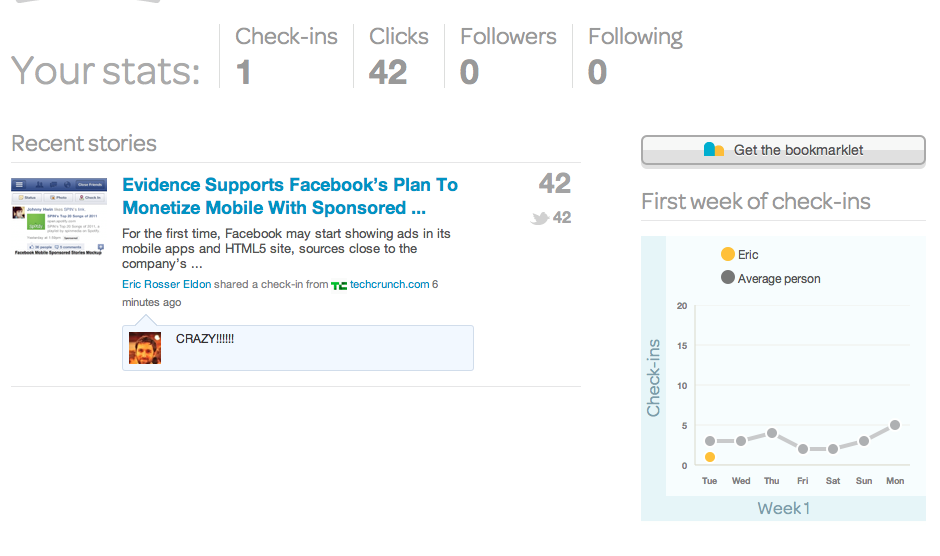Click the CRAZY!!!!!! comment bubble
Viewport: 940px width, 556px height.
click(x=298, y=347)
